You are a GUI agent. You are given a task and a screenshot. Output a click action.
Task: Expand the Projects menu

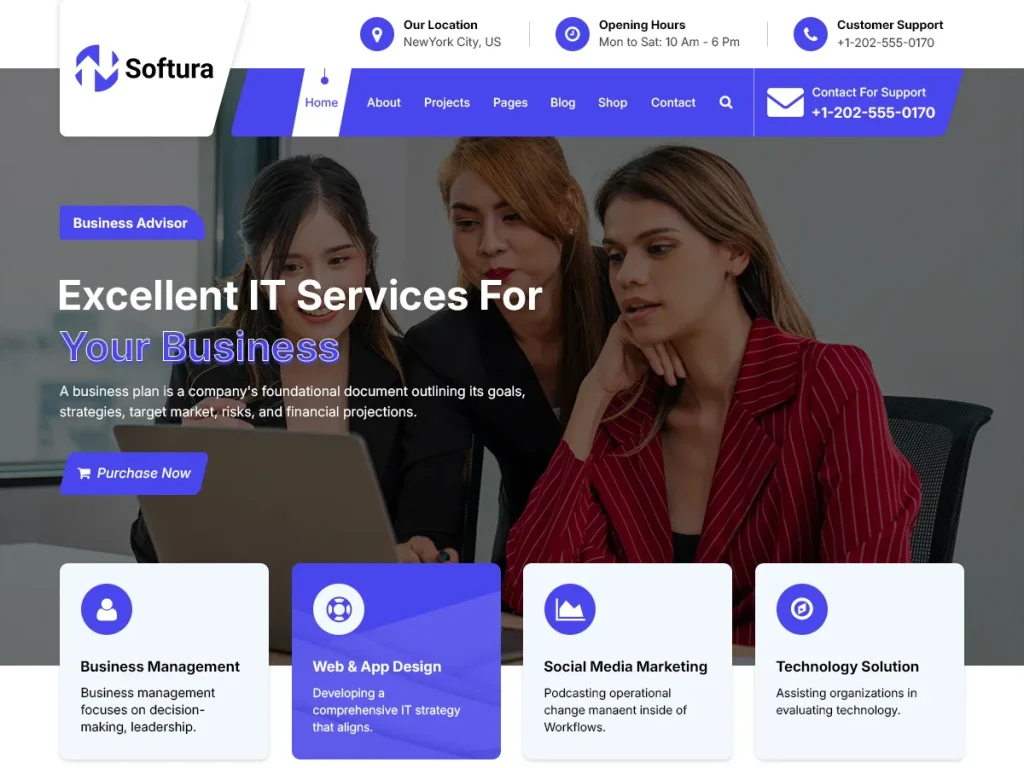pos(447,103)
